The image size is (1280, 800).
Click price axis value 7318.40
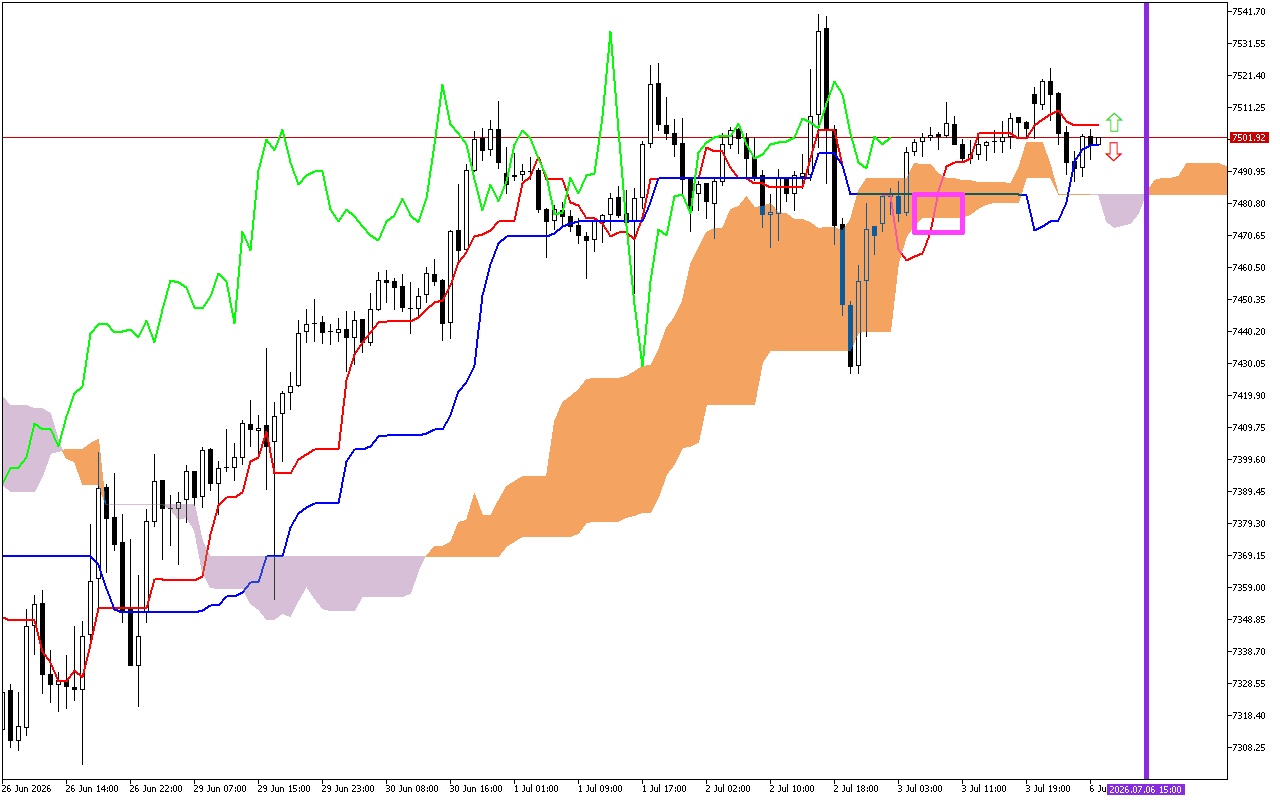tap(1250, 716)
